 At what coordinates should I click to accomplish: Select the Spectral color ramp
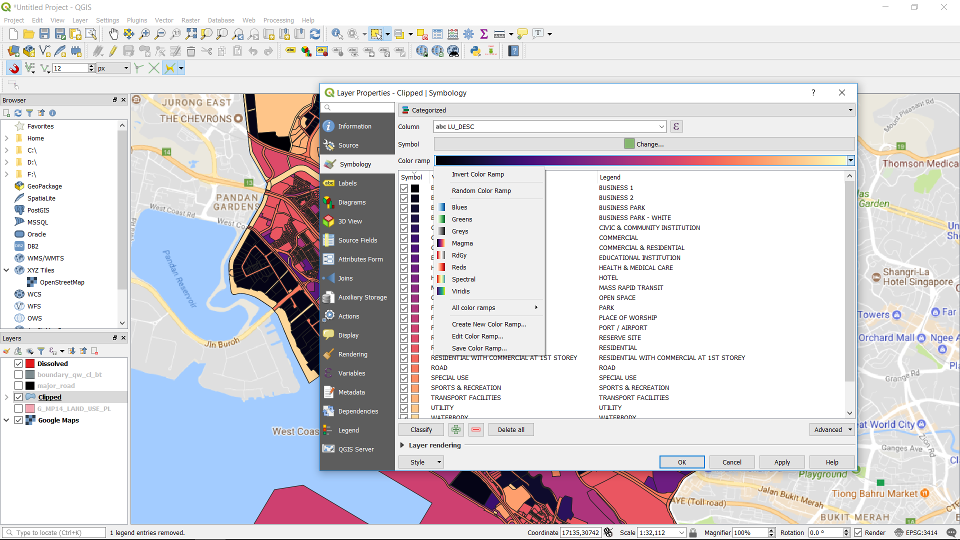point(464,280)
